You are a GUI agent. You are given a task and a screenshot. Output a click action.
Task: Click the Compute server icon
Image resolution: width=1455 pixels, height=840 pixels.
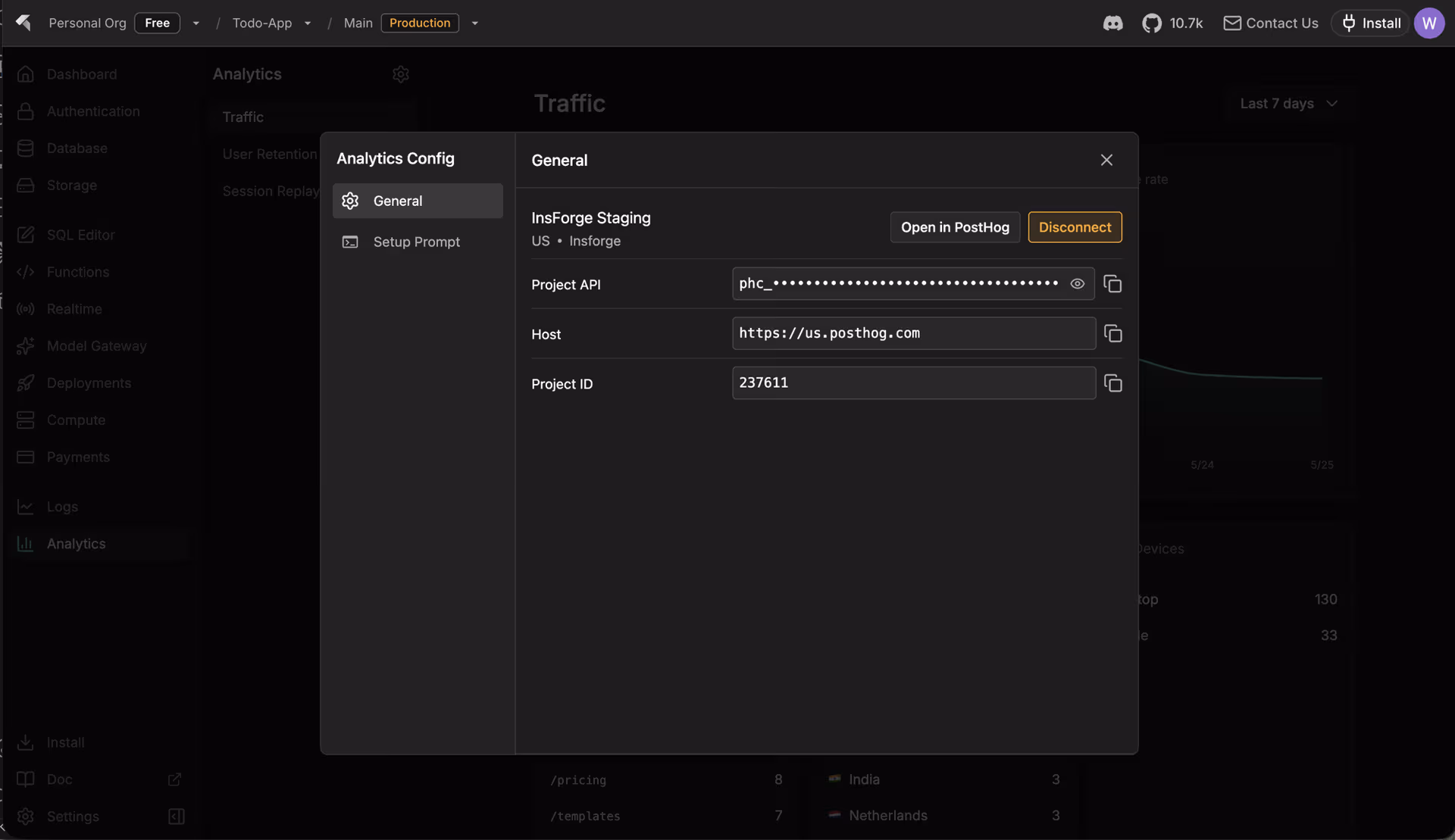[26, 420]
